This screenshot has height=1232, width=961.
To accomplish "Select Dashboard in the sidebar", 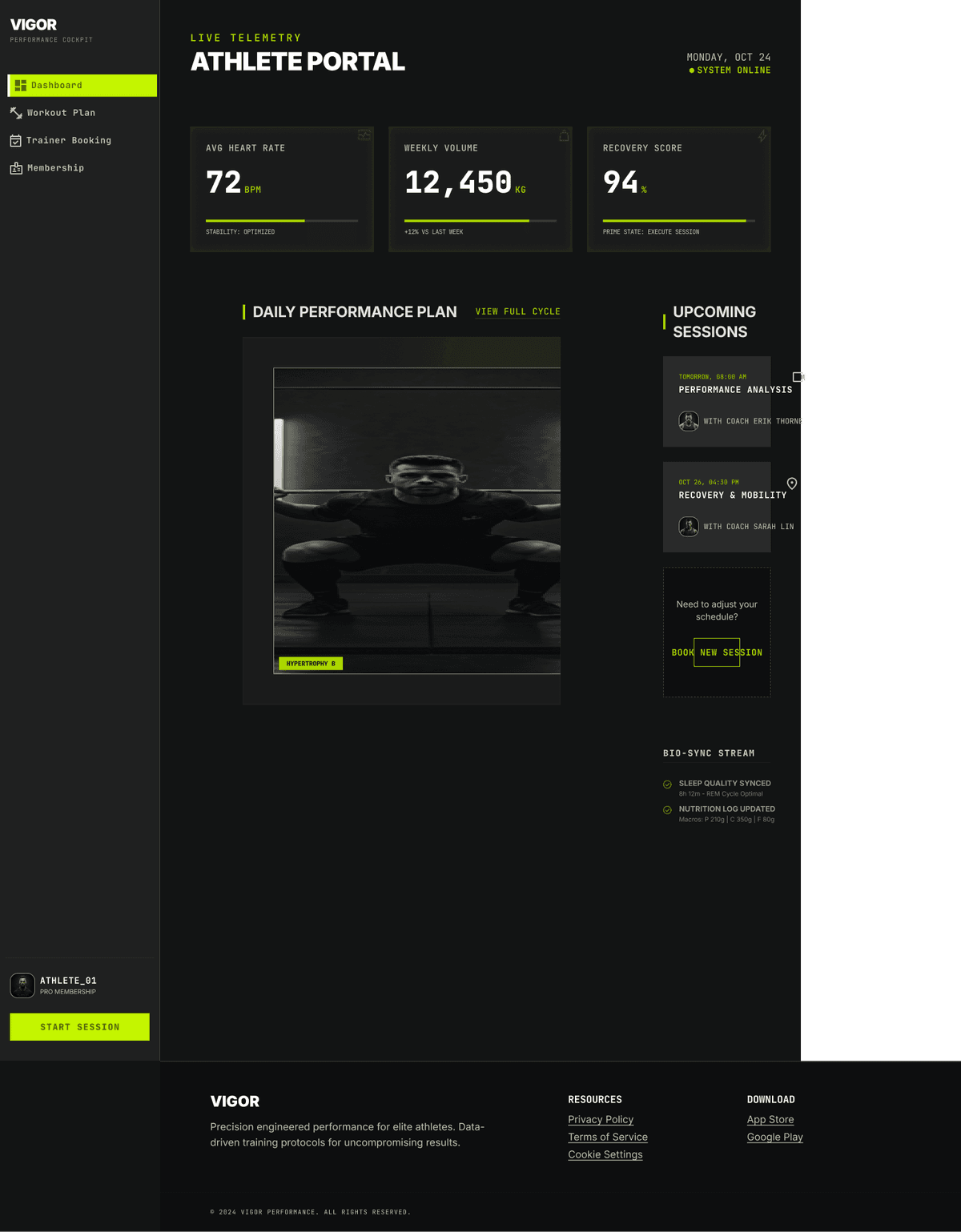I will pos(82,86).
